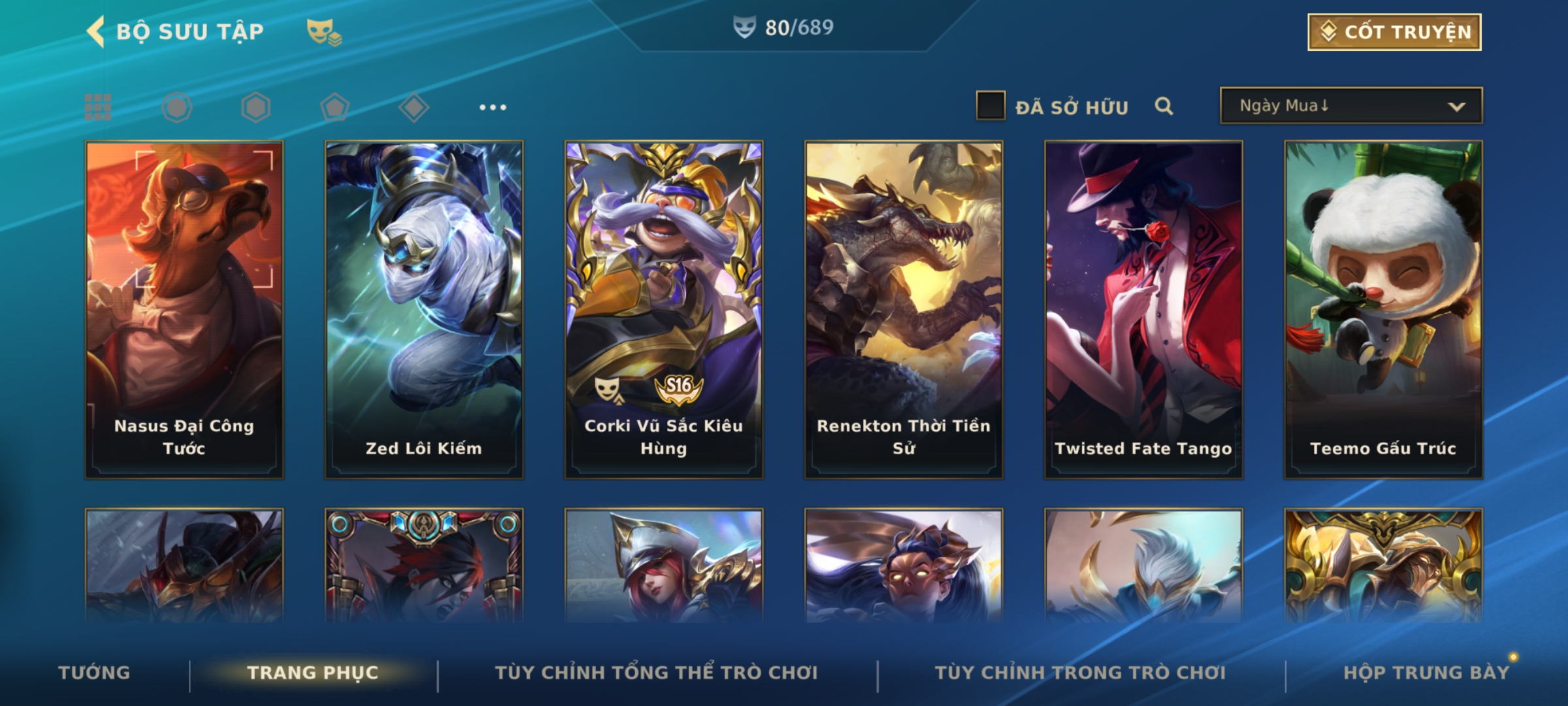Switch to the Tướng tab
Viewport: 1568px width, 706px height.
(94, 673)
